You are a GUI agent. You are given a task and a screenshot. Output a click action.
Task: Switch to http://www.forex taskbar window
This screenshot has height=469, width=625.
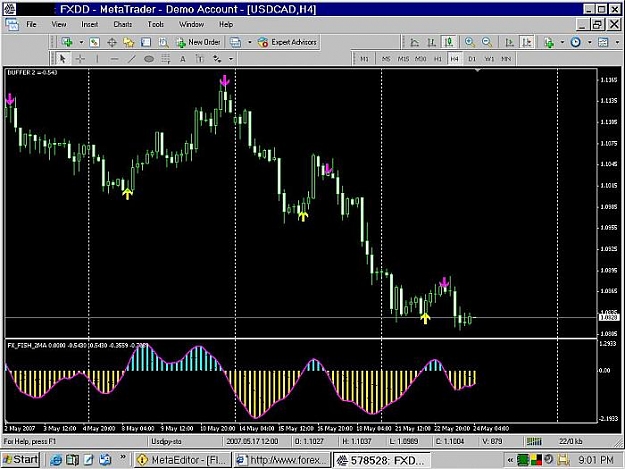(x=282, y=460)
